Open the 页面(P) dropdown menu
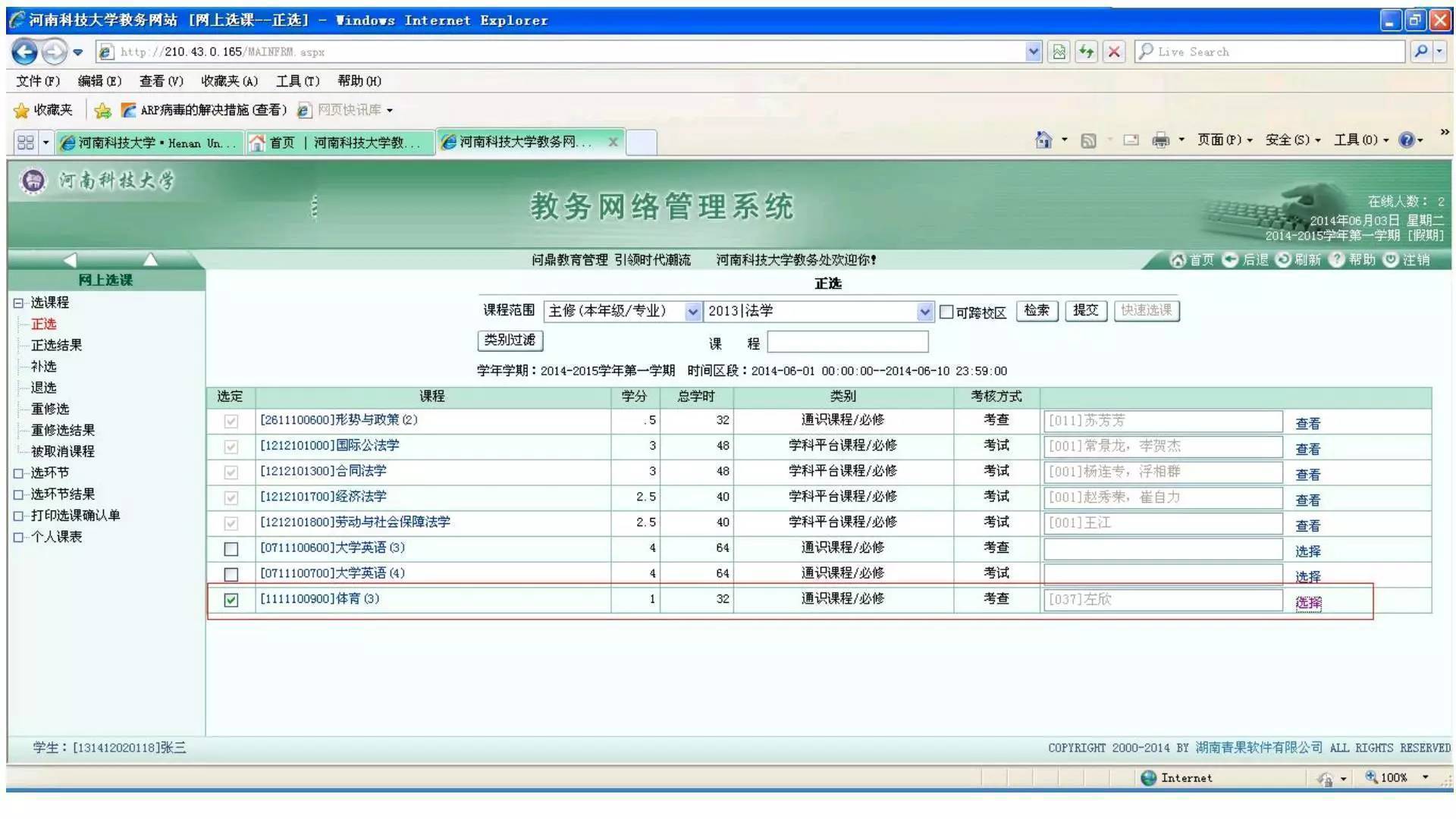Image resolution: width=1456 pixels, height=819 pixels. pos(1222,141)
